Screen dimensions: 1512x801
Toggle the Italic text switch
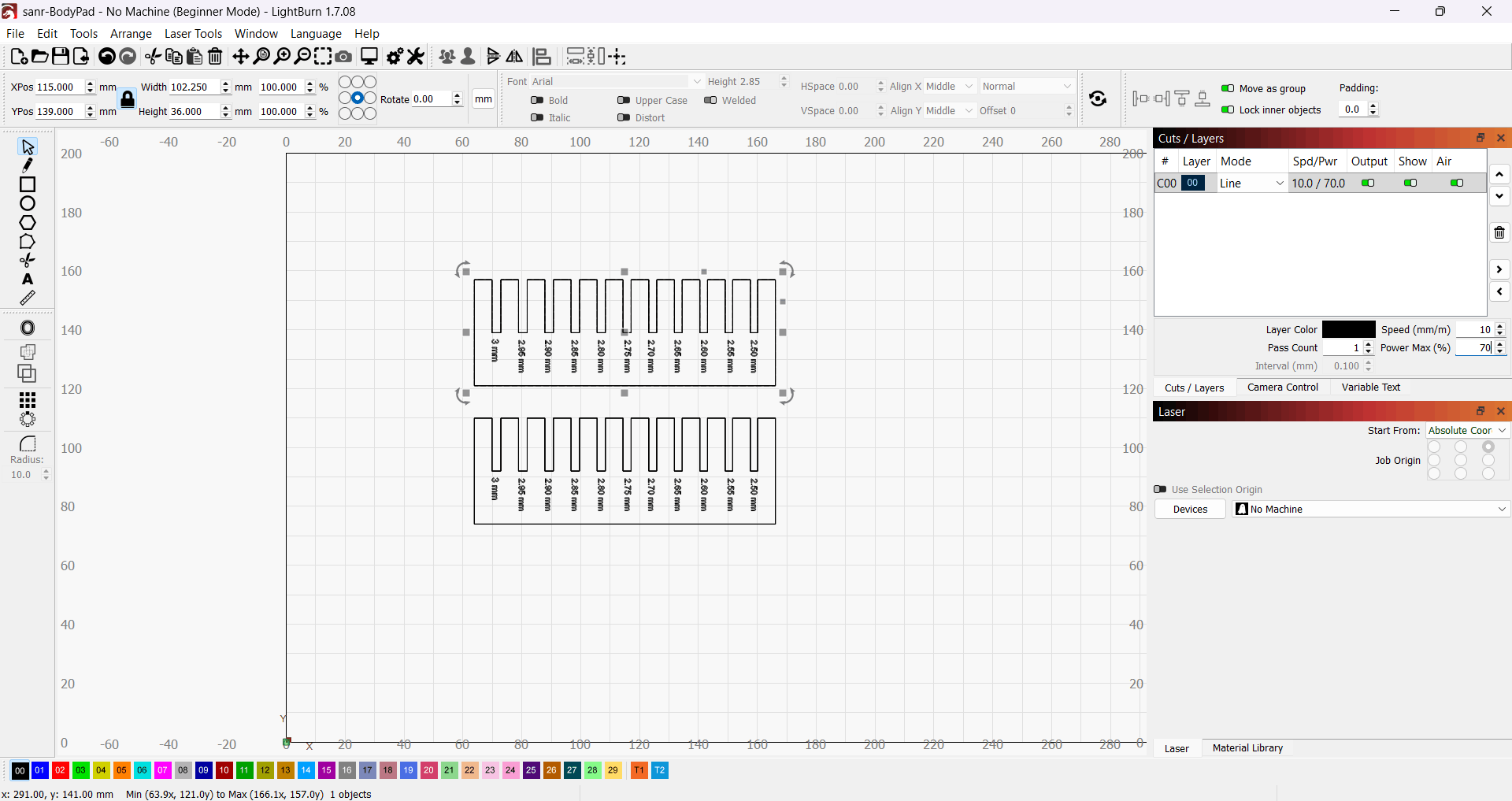click(537, 117)
